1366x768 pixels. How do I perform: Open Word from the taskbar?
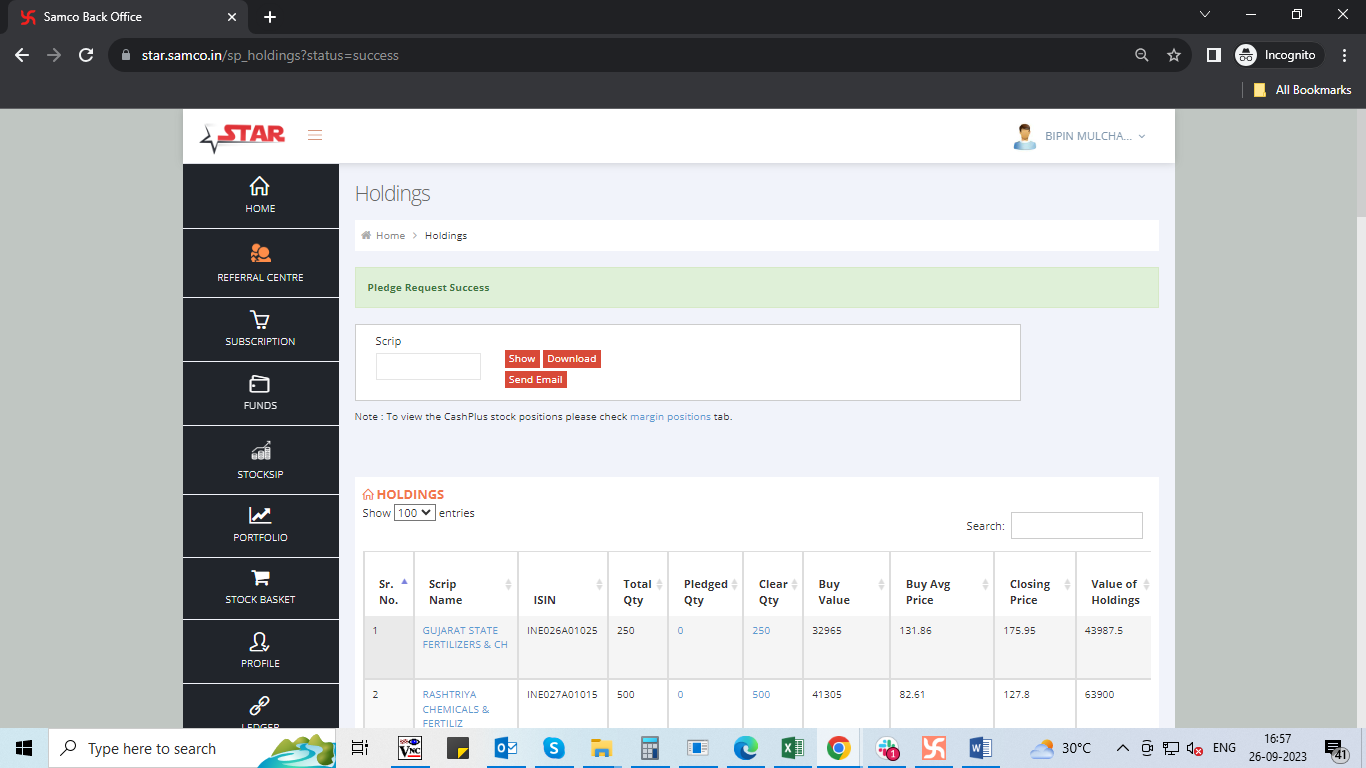981,748
